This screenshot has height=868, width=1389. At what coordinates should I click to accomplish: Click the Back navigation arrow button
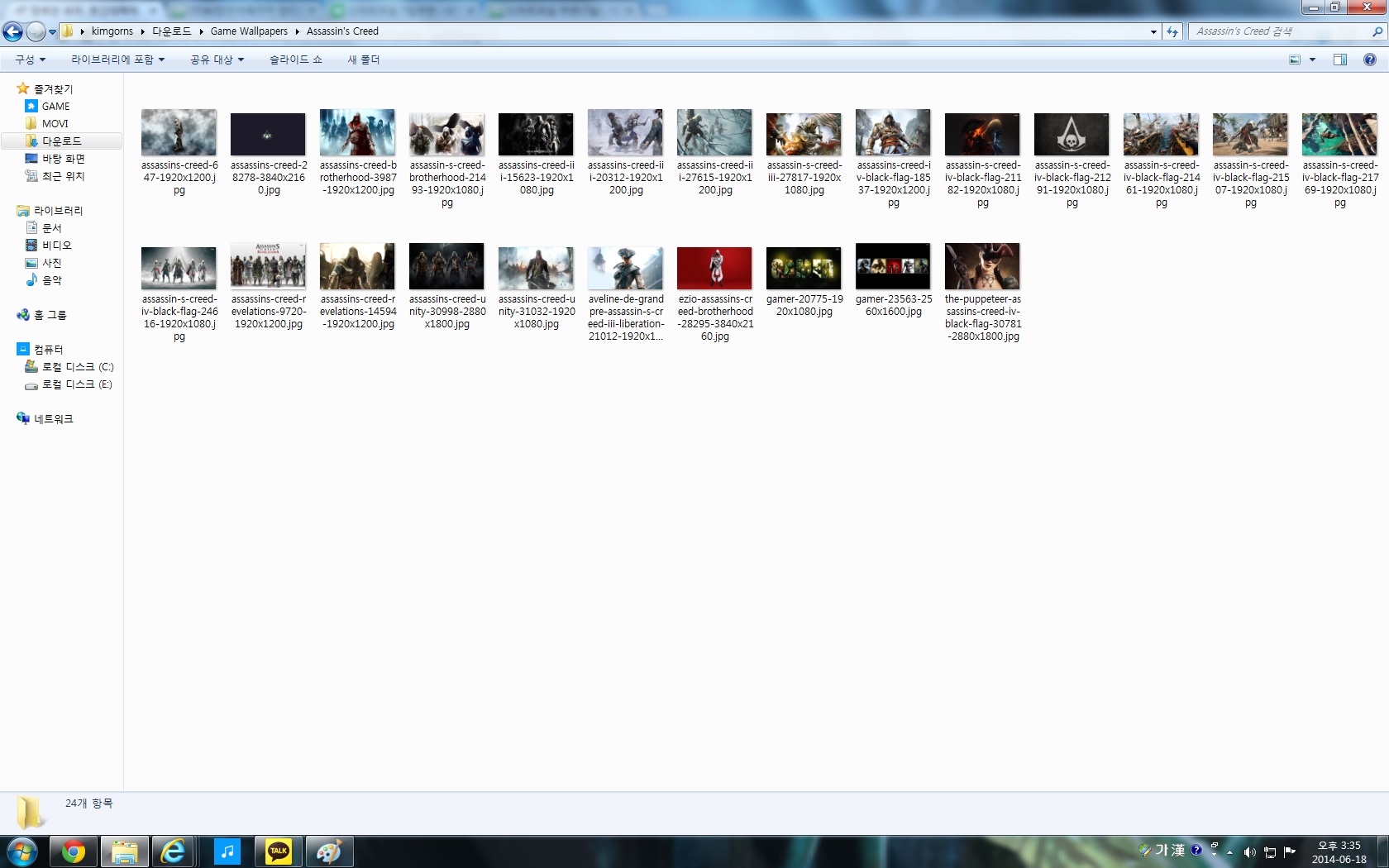pos(12,31)
